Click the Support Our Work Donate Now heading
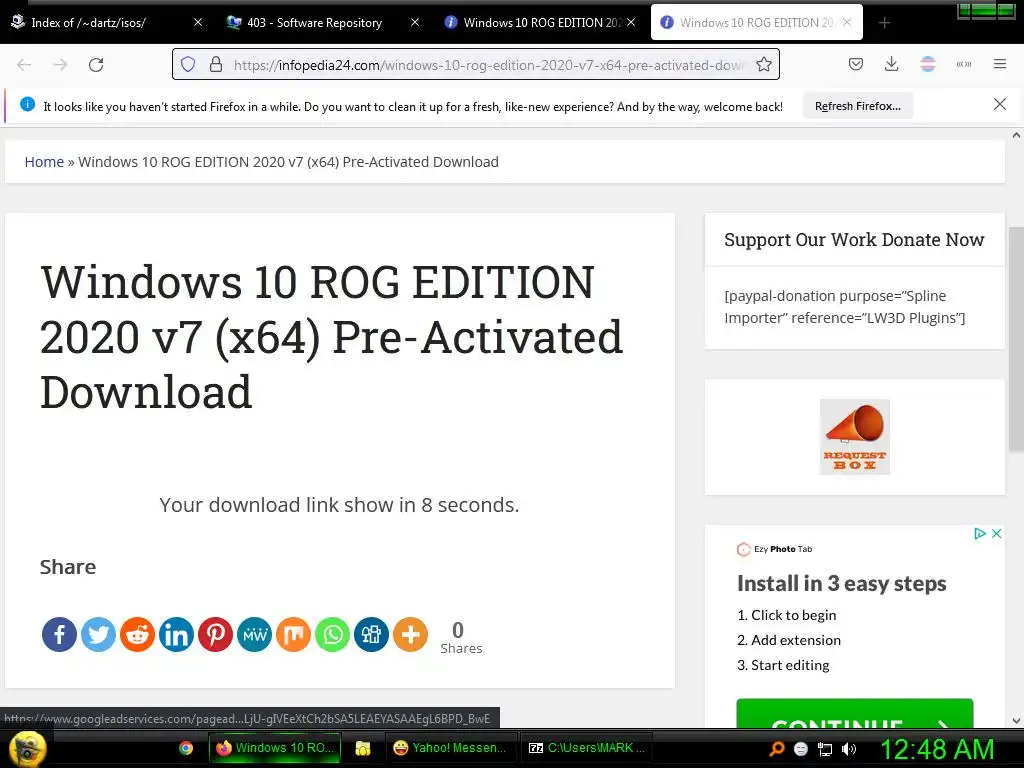This screenshot has width=1024, height=768. click(854, 240)
